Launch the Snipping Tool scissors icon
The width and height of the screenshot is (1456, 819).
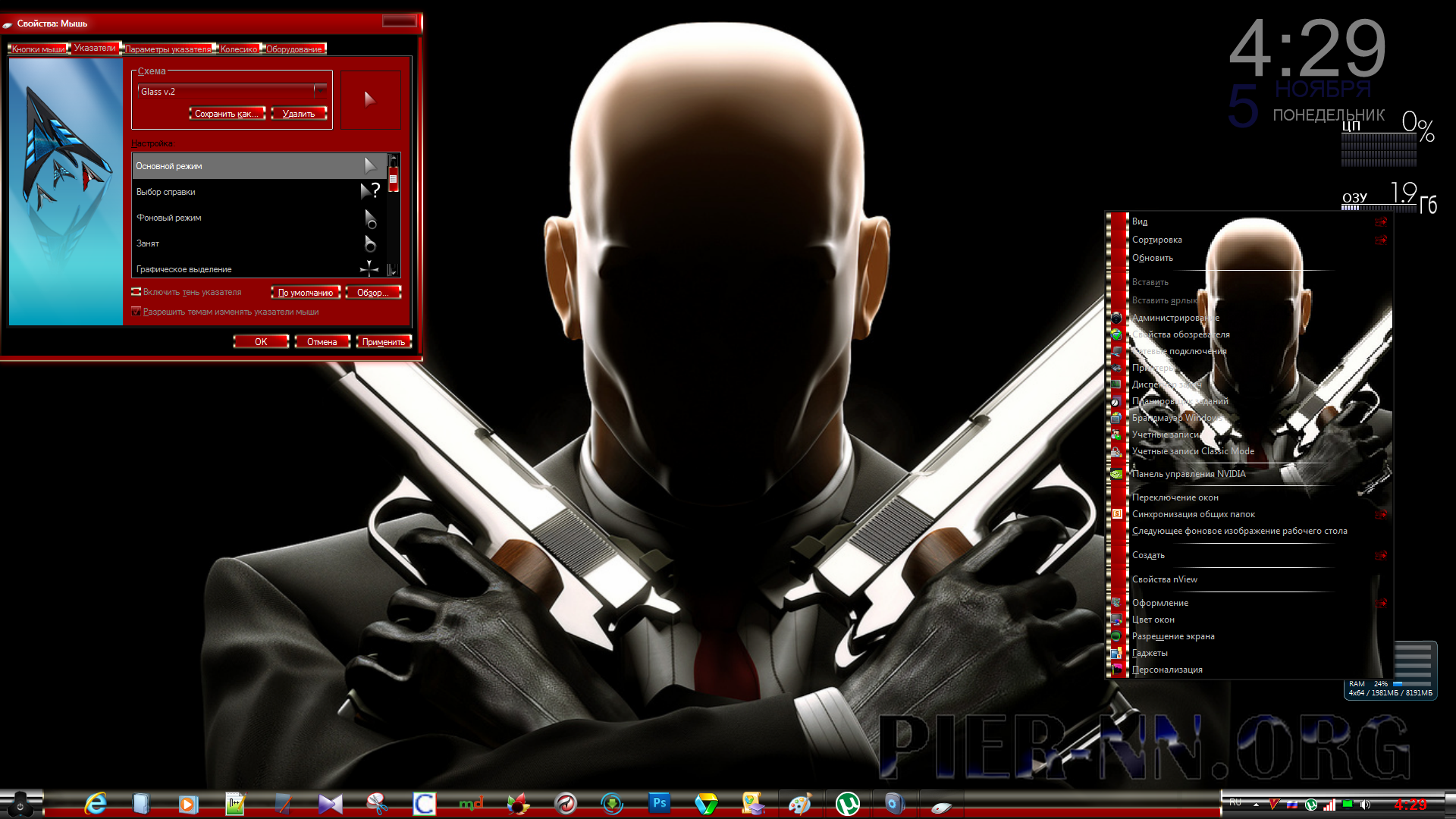[377, 804]
